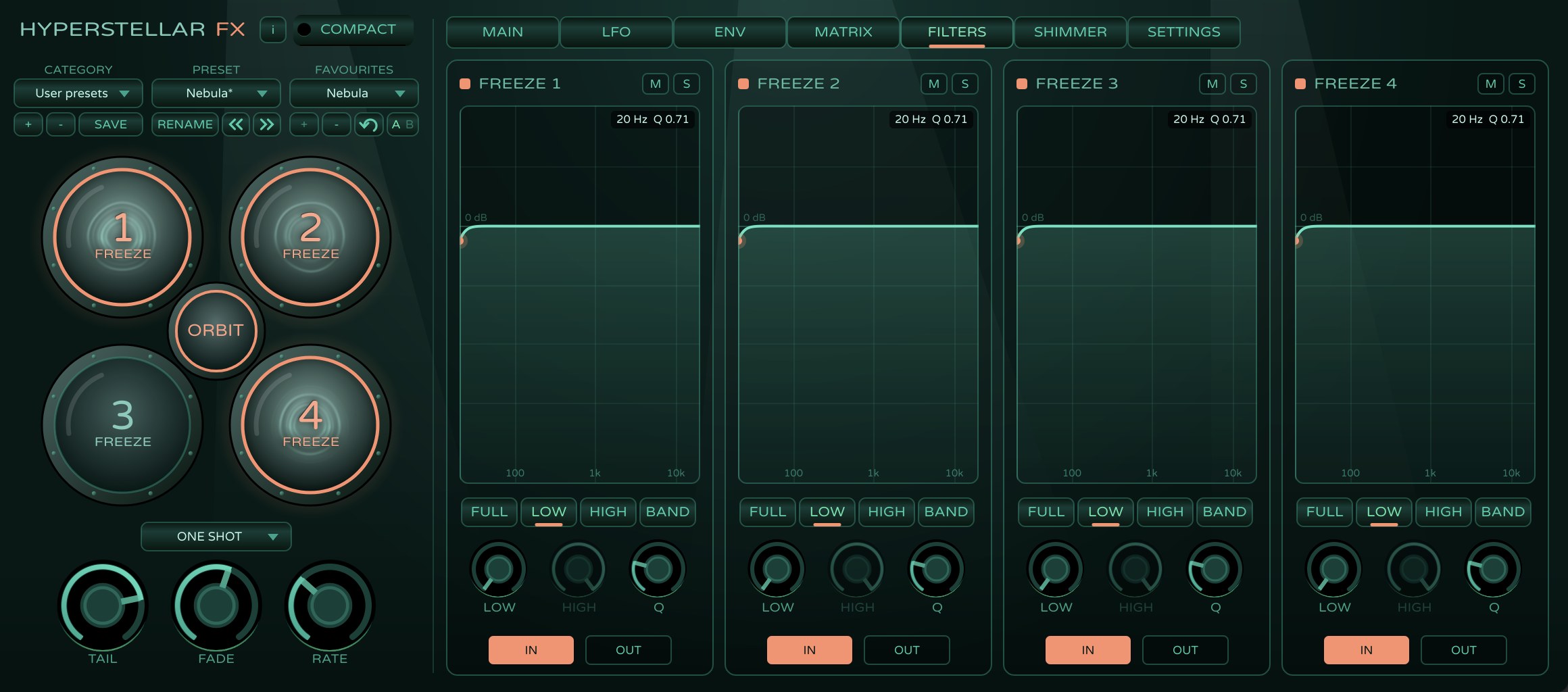
Task: Set Freeze 1 filter to OUT
Action: [629, 650]
